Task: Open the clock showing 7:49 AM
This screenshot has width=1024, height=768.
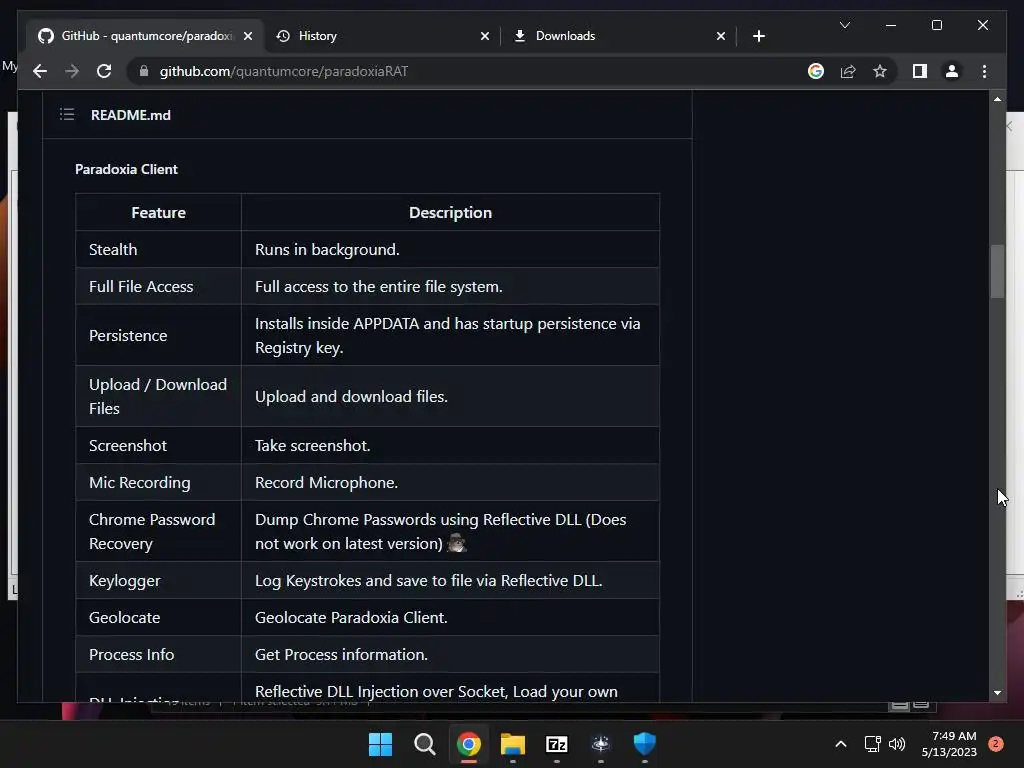Action: point(949,744)
